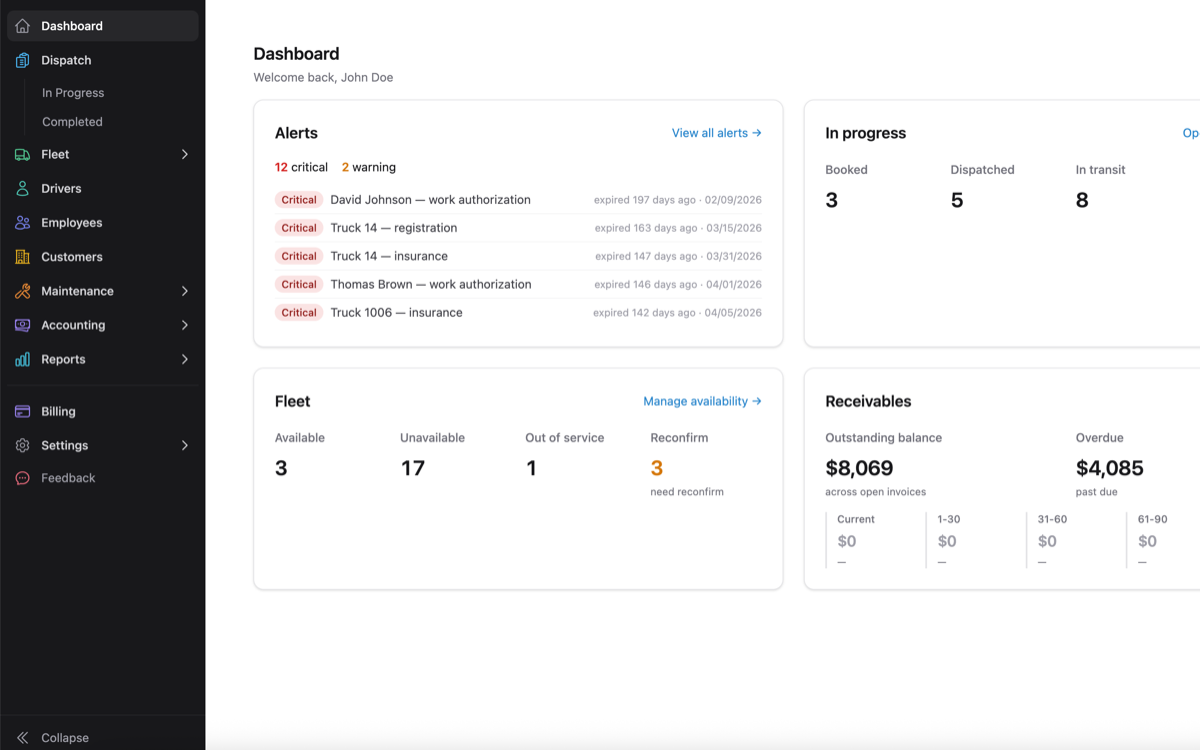
Task: Click Critical badge on Truck 1006 row
Action: click(x=299, y=312)
